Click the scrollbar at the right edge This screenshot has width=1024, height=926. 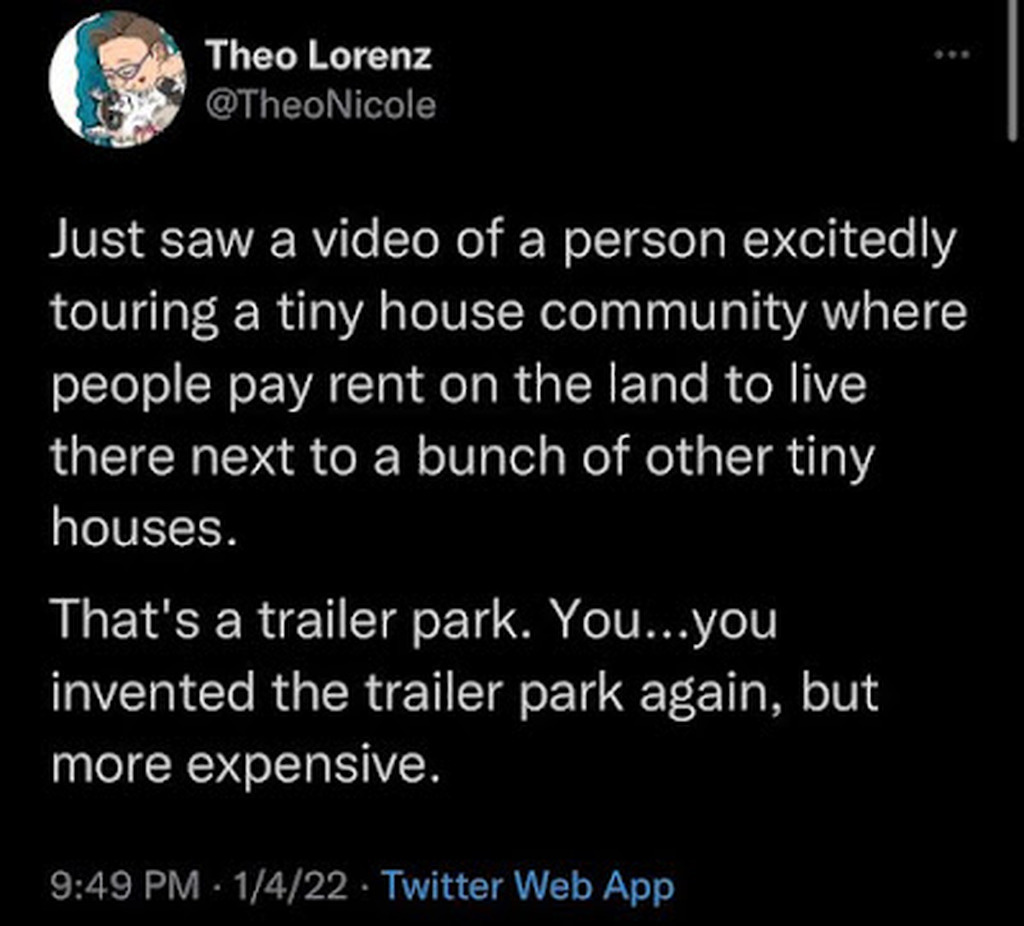(1013, 70)
